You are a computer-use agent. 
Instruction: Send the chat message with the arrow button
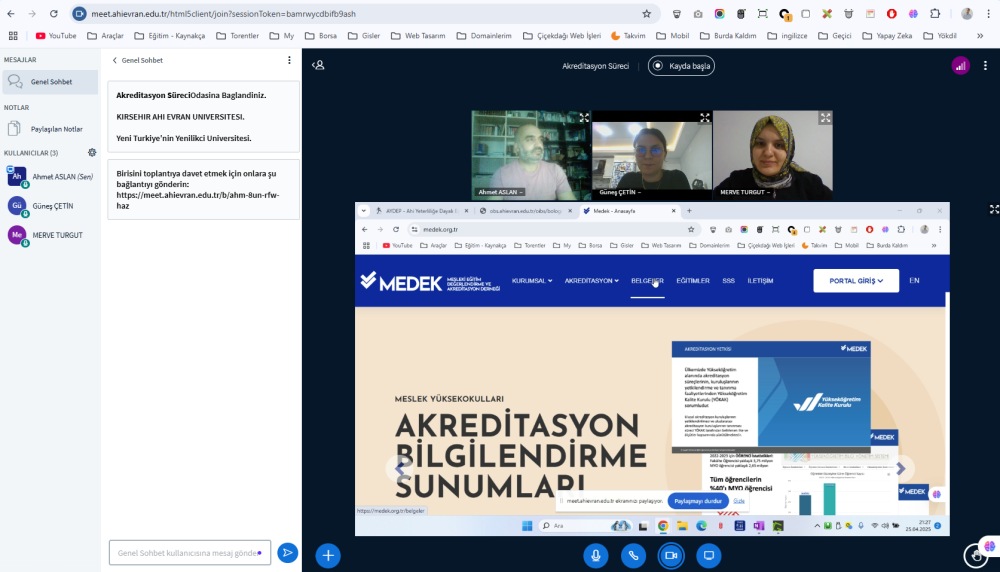[x=288, y=552]
